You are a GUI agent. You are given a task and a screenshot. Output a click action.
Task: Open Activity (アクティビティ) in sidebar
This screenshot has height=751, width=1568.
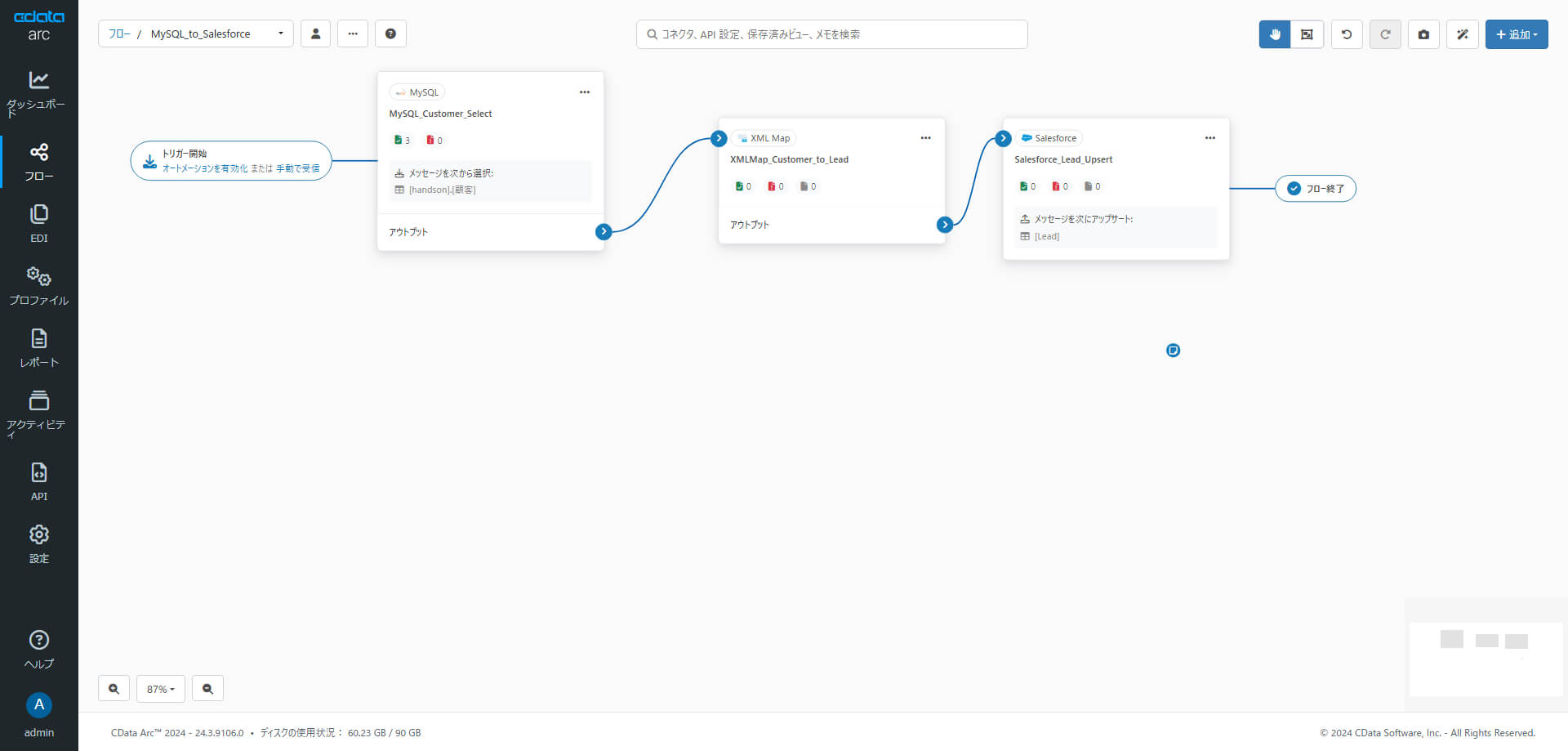point(38,413)
